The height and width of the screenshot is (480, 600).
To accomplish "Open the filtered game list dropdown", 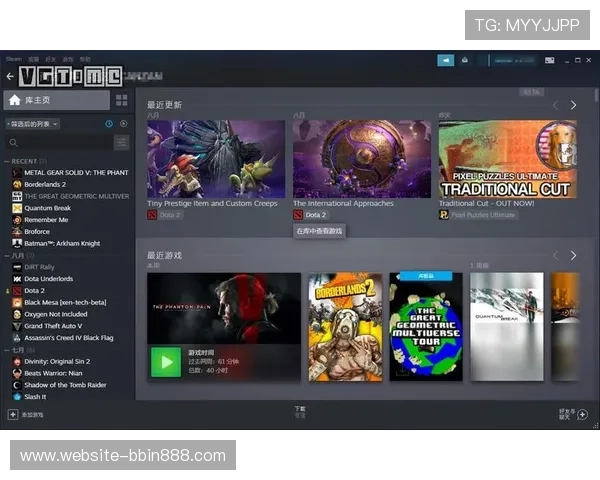I will (x=34, y=124).
